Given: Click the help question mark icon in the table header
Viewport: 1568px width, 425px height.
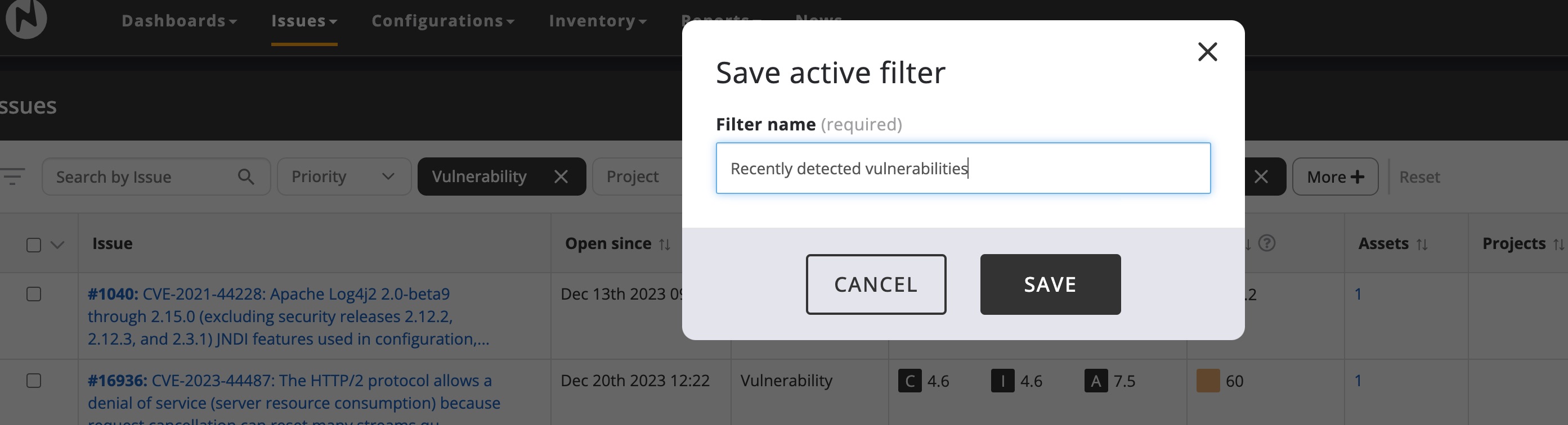Looking at the screenshot, I should click(1267, 243).
